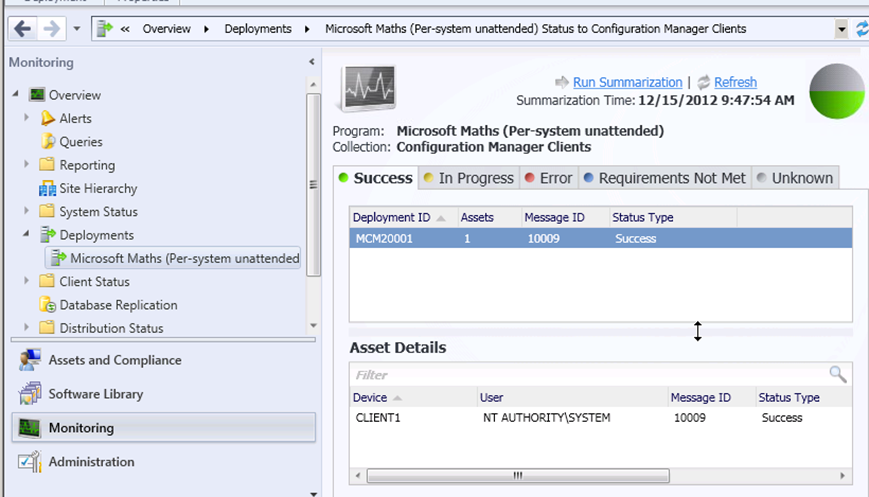Open the Administration workspace
This screenshot has height=497, width=869.
163,462
